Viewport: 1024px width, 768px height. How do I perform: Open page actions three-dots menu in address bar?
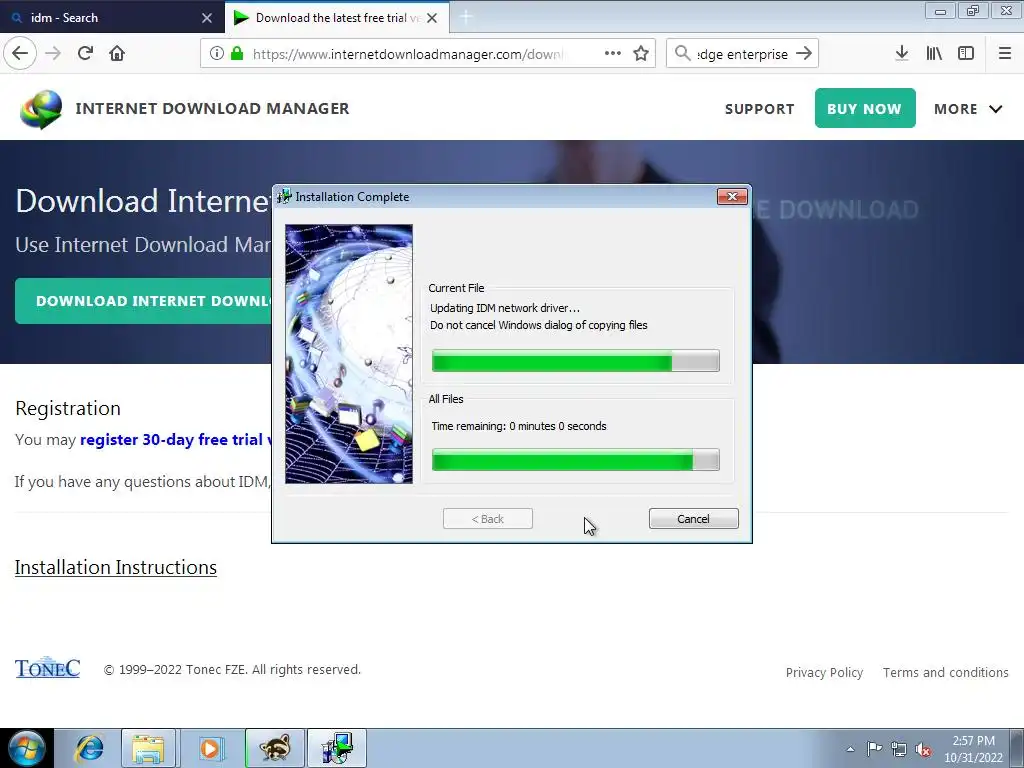tap(613, 54)
